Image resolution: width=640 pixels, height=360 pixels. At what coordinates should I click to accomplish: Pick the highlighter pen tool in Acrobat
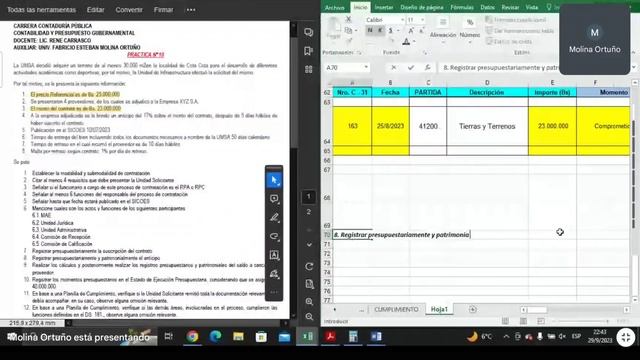point(274,218)
